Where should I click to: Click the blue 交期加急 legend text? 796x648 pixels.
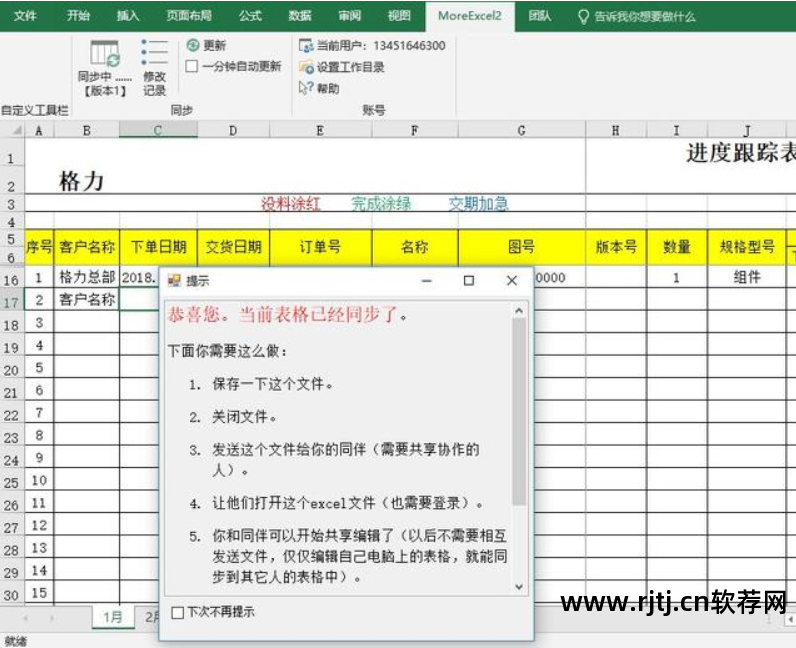tap(478, 204)
